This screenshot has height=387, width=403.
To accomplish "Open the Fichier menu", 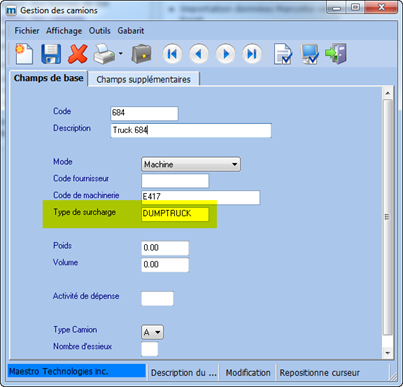I will click(x=27, y=31).
